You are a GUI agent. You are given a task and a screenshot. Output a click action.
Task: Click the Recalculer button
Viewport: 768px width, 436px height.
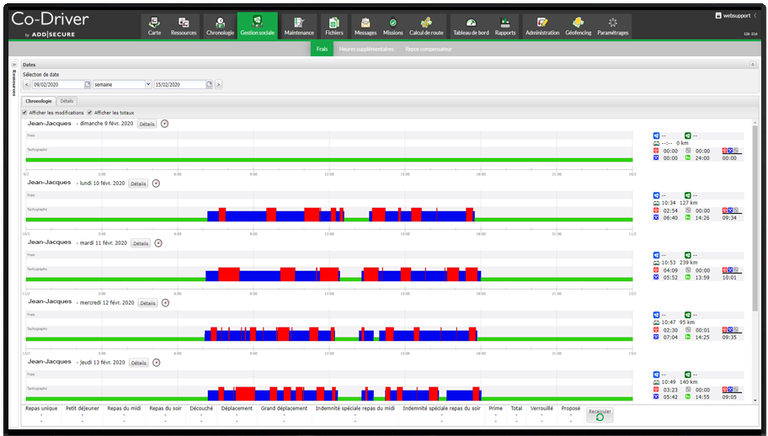click(600, 415)
